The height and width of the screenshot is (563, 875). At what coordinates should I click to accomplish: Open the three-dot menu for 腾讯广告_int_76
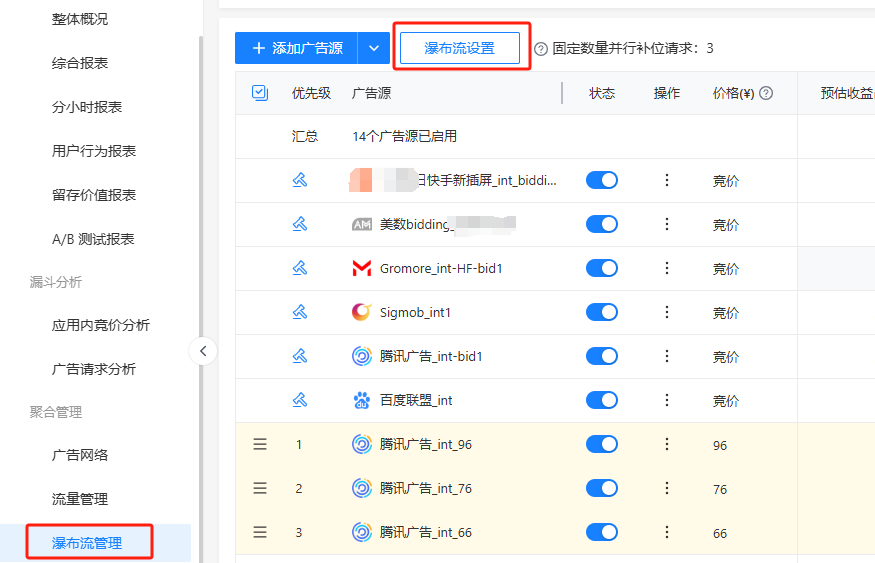pyautogui.click(x=667, y=488)
